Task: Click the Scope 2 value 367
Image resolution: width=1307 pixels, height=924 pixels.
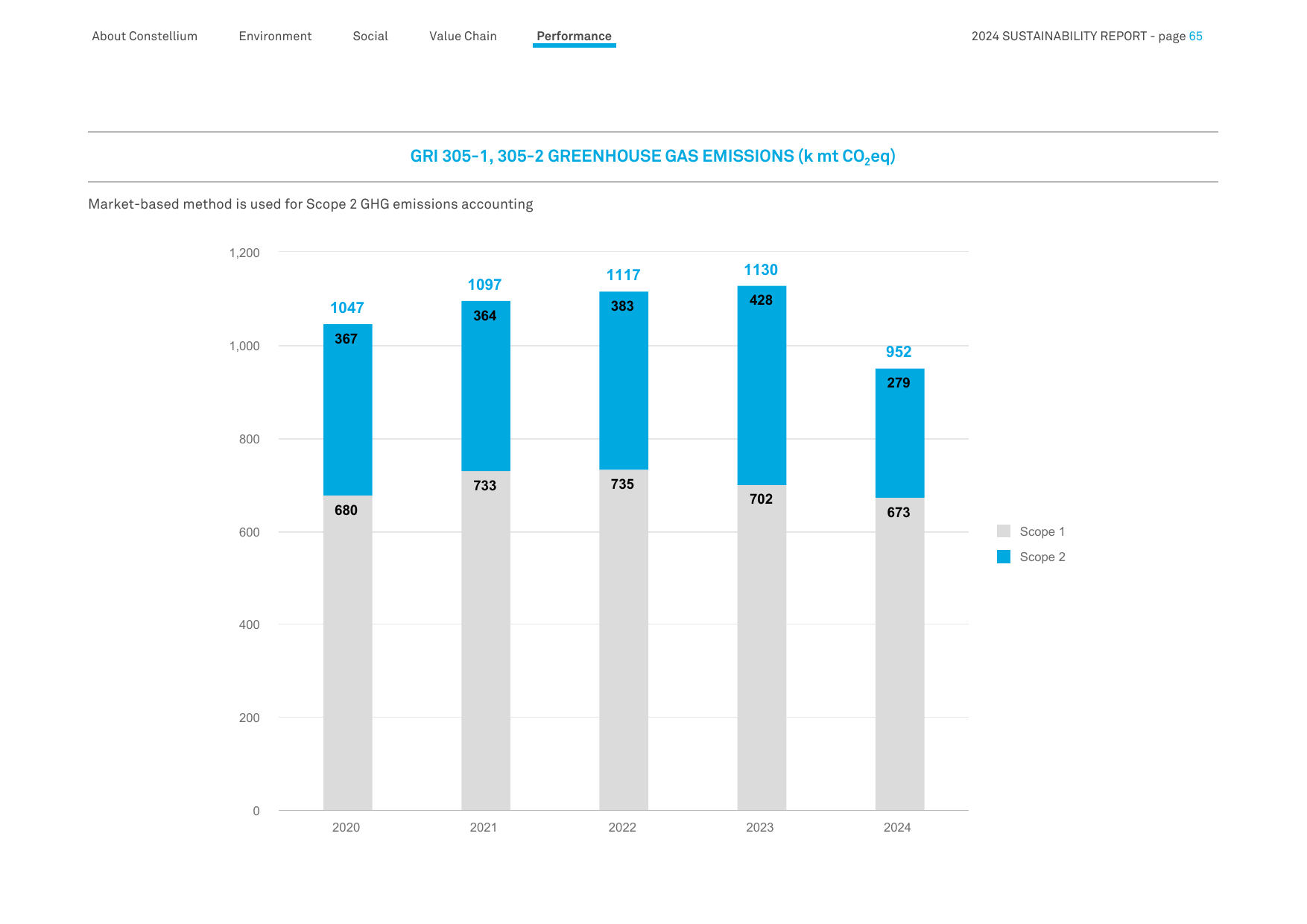Action: (x=346, y=339)
